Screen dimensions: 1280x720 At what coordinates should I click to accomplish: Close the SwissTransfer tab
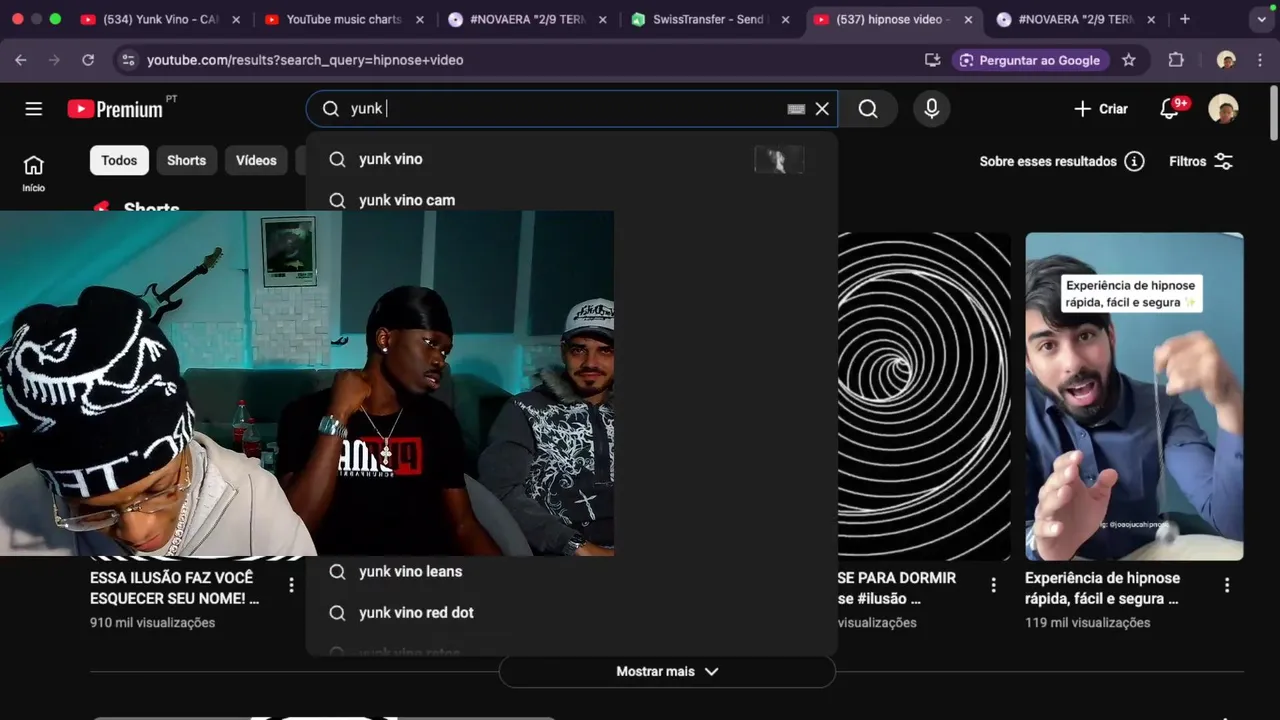click(x=785, y=19)
